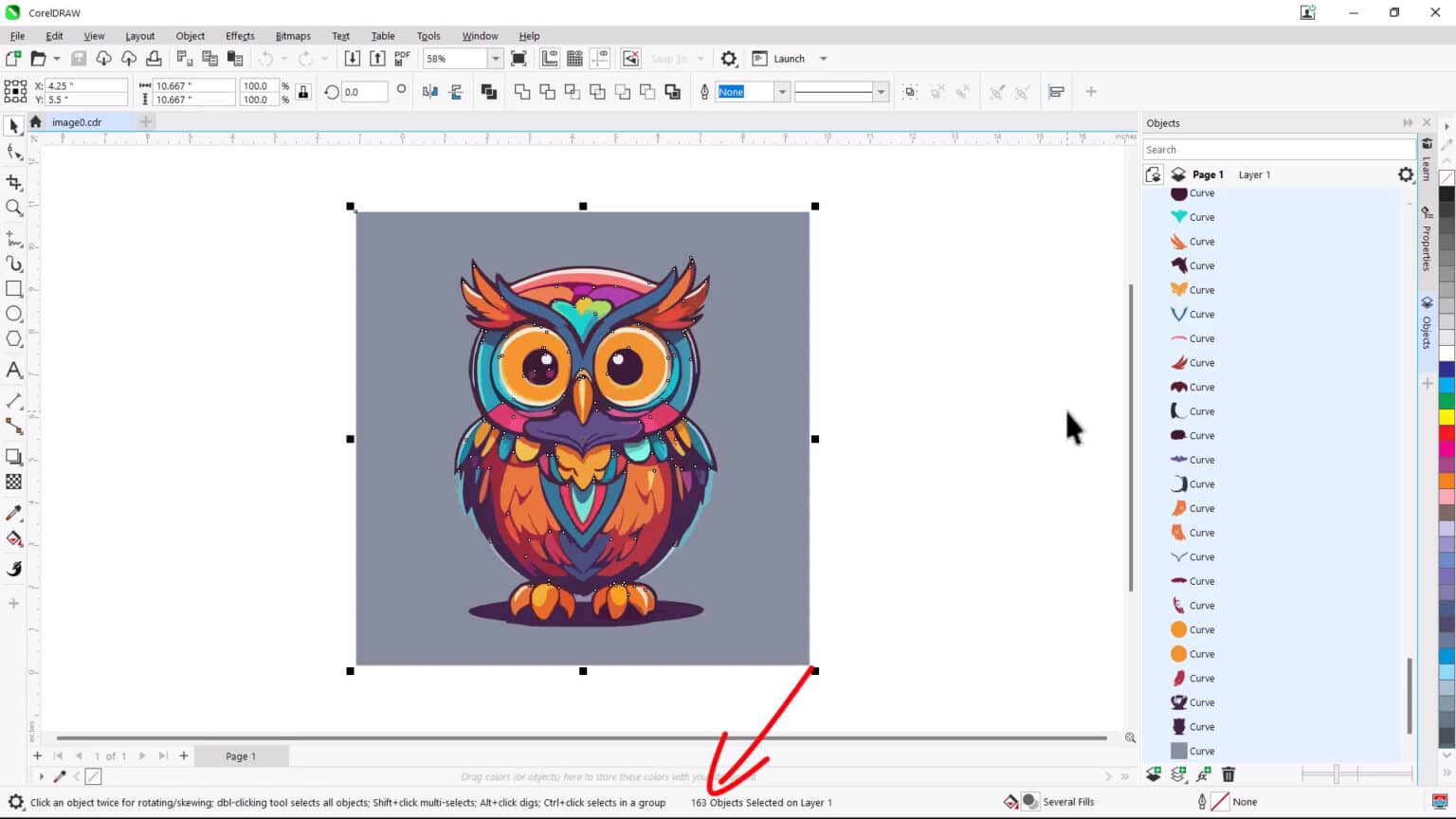Screen dimensions: 1456x819
Task: Select the Text tool
Action: click(14, 370)
